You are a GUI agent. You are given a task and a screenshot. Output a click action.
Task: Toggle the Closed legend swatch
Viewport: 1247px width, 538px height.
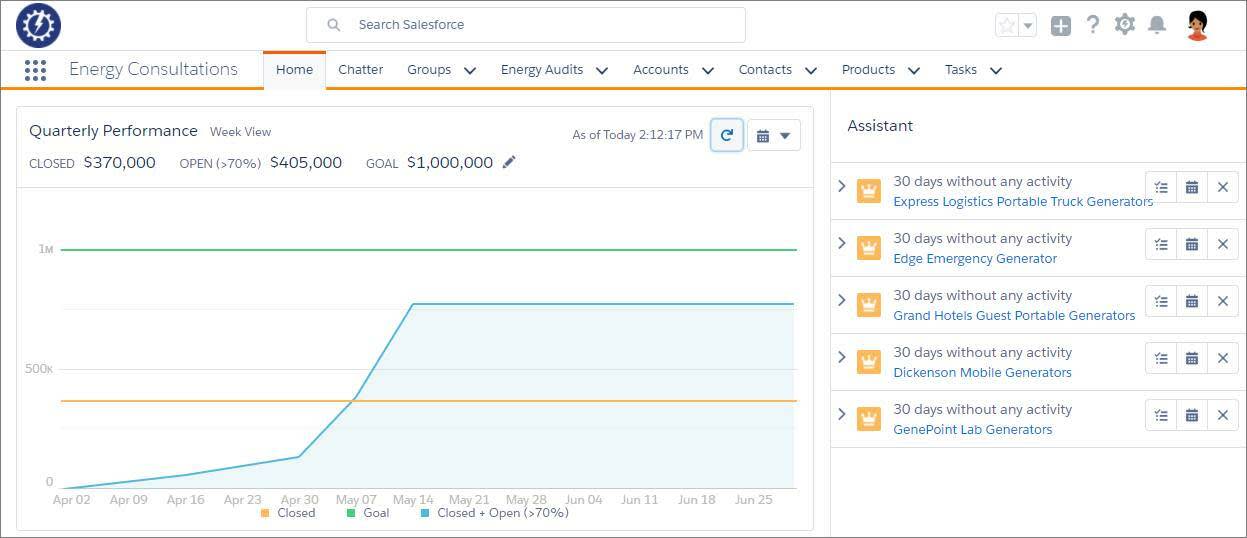[x=265, y=513]
